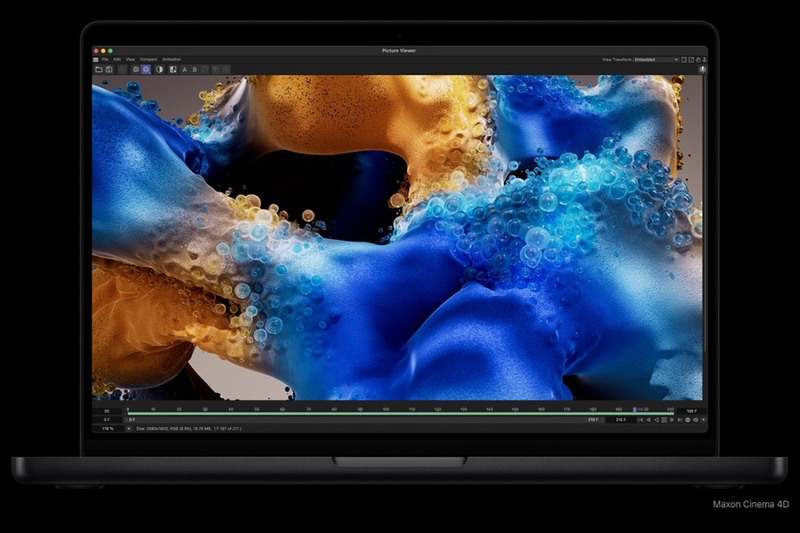Click the vertical scrollbar beside the image

click(705, 214)
